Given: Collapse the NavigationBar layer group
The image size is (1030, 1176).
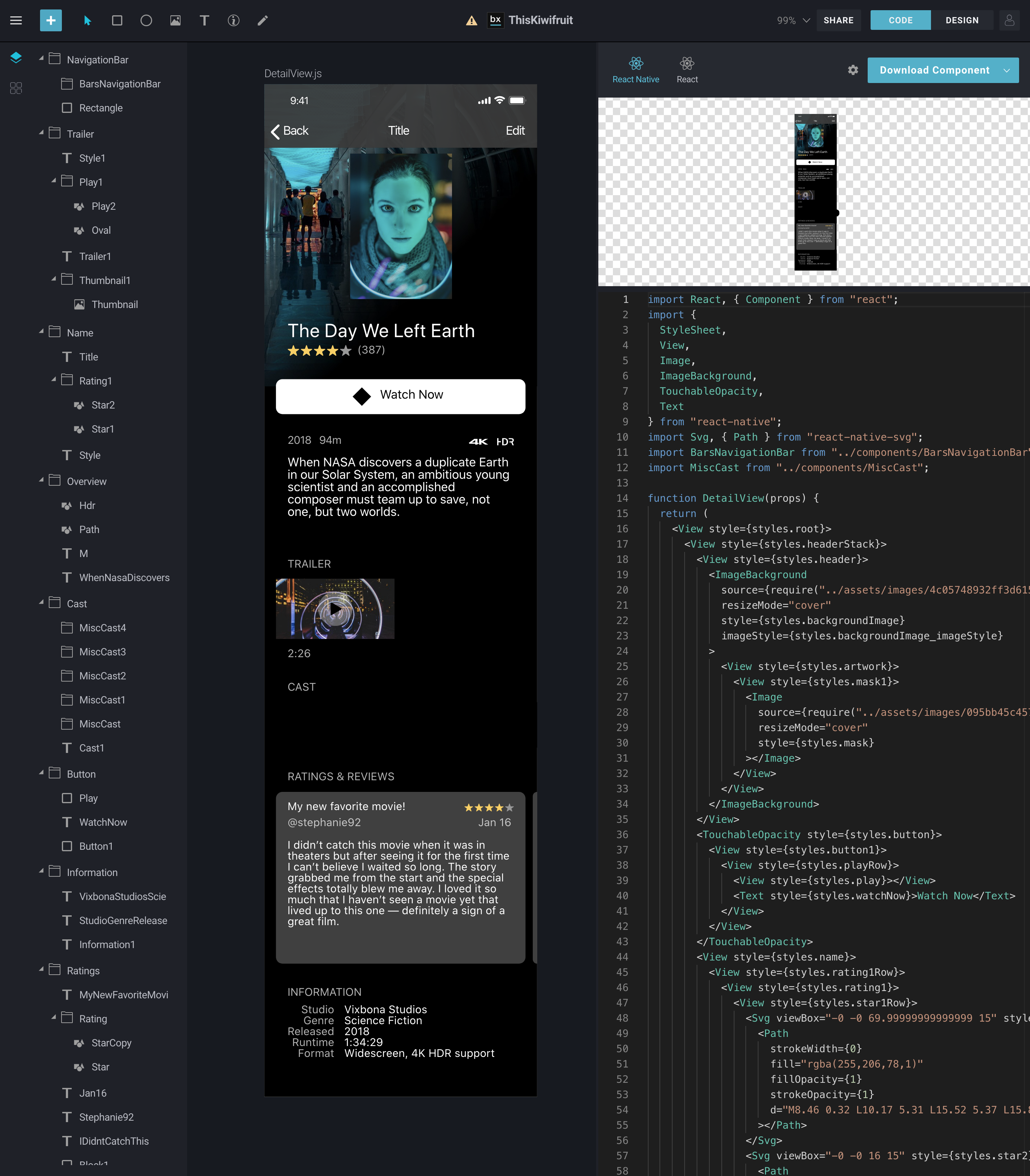Looking at the screenshot, I should pyautogui.click(x=41, y=59).
